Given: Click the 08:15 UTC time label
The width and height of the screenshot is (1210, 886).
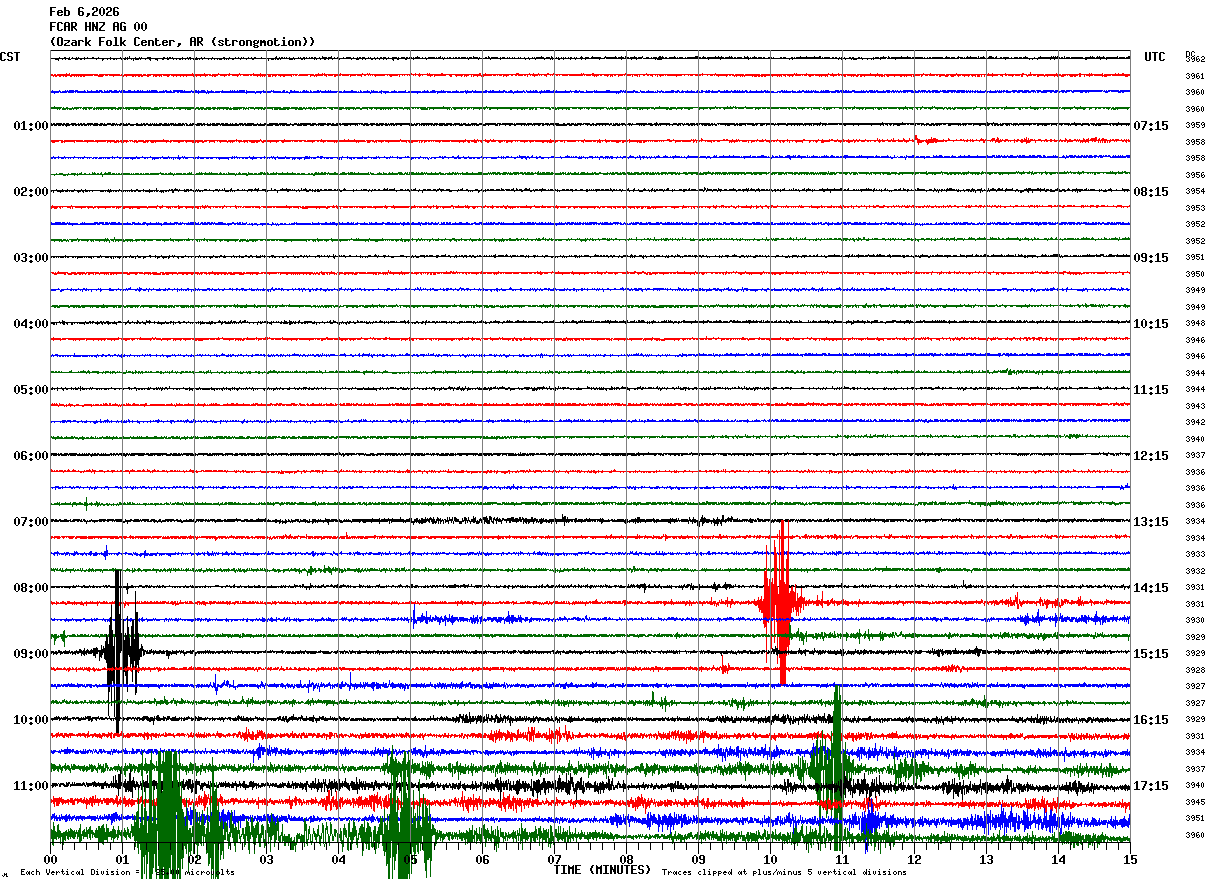Looking at the screenshot, I should (1151, 192).
